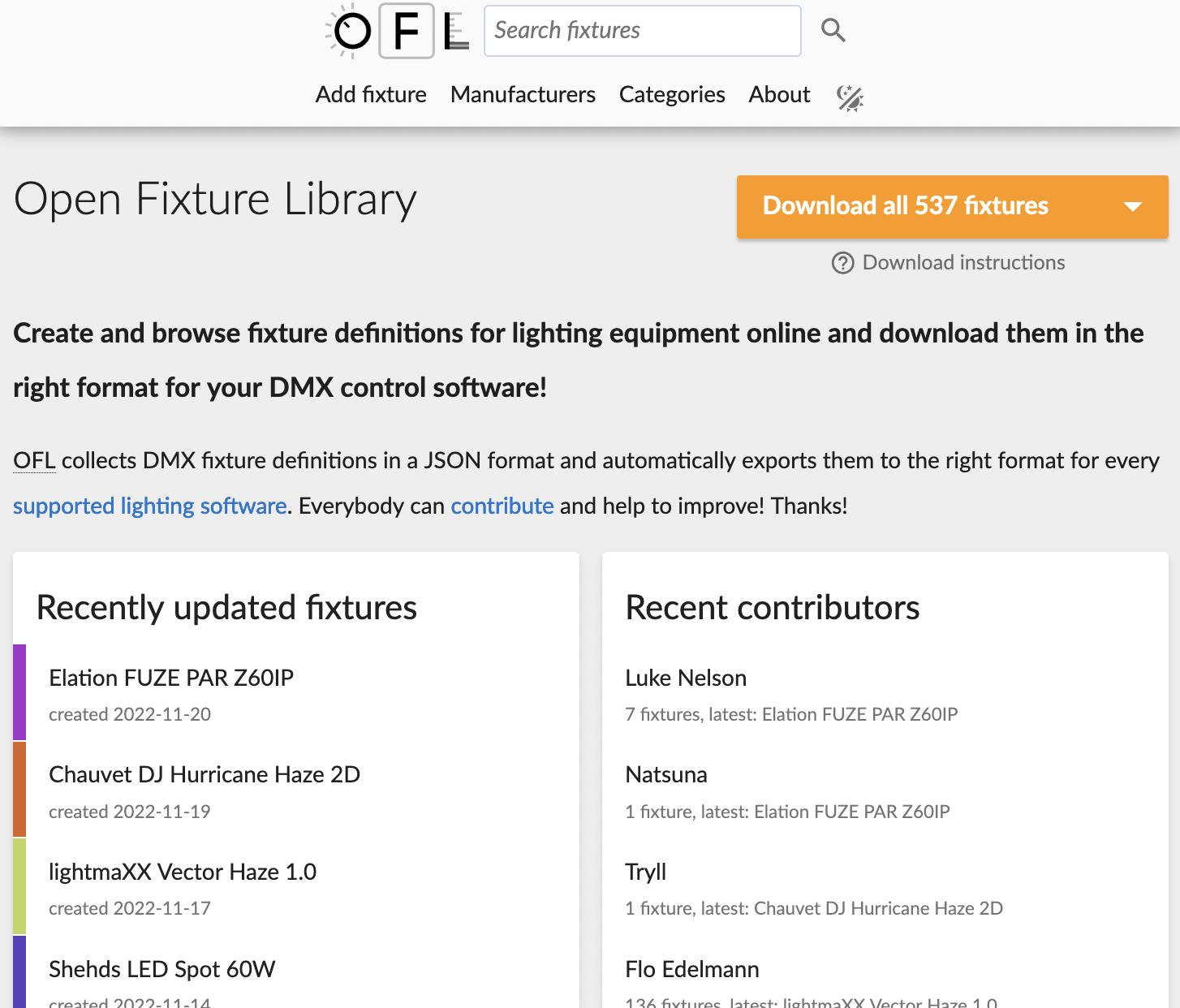The height and width of the screenshot is (1008, 1180).
Task: Expand the Download all fixtures dropdown arrow
Action: coord(1132,206)
